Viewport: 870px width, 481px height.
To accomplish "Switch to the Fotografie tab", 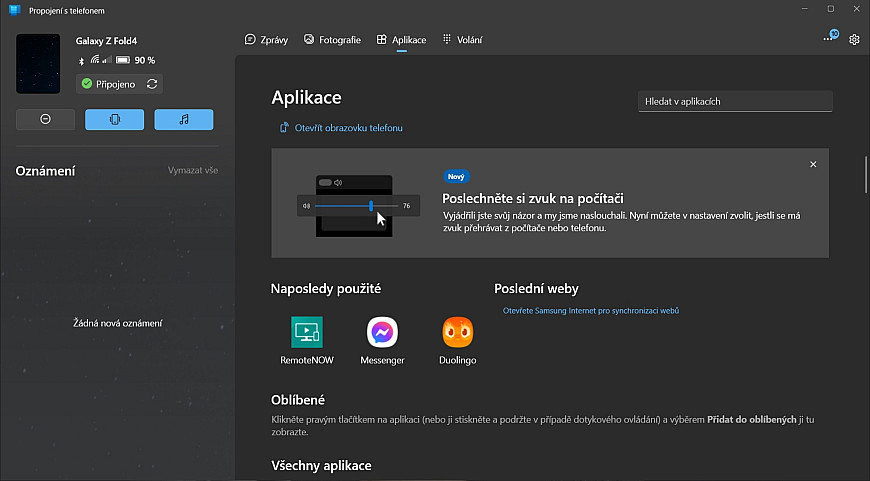I will pos(332,39).
